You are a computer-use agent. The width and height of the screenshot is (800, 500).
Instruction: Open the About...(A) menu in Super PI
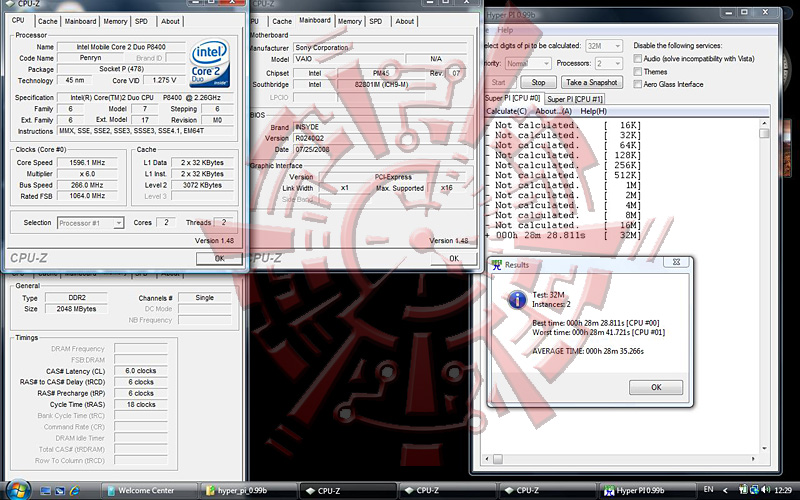[553, 111]
